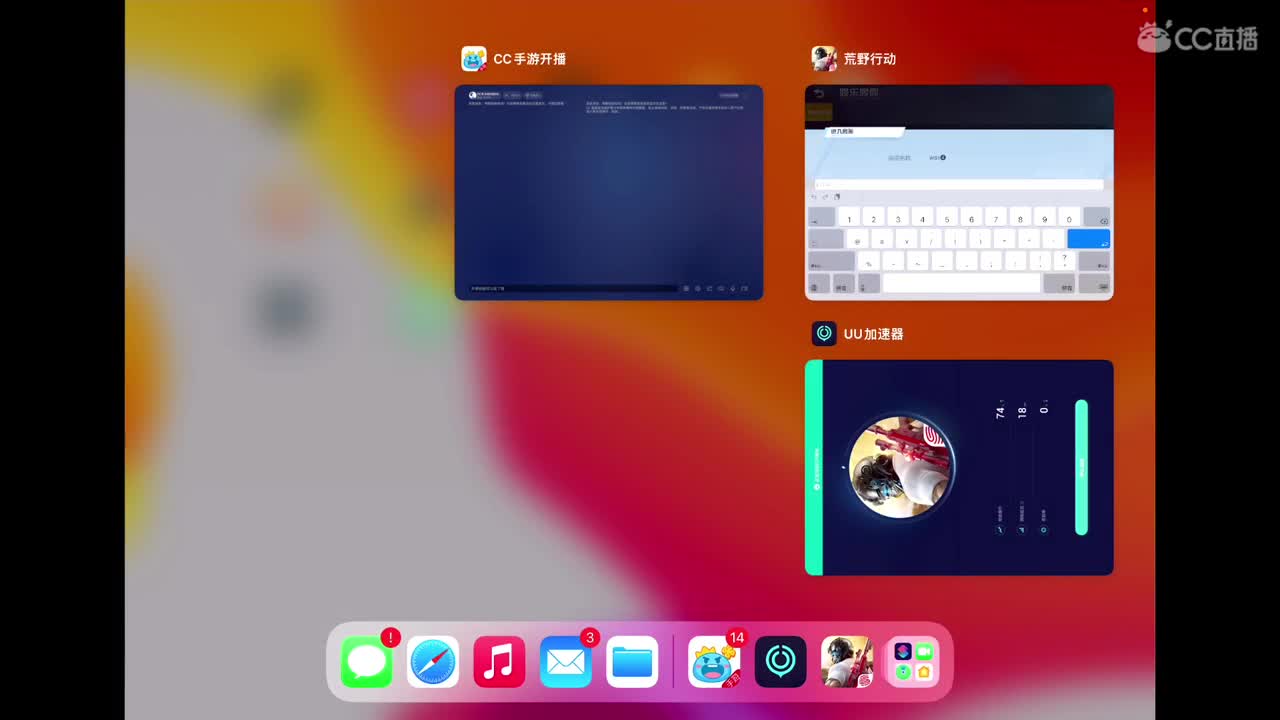1280x720 pixels.
Task: Tap the delay stat icon in UU加速器 panel
Action: point(1000,528)
